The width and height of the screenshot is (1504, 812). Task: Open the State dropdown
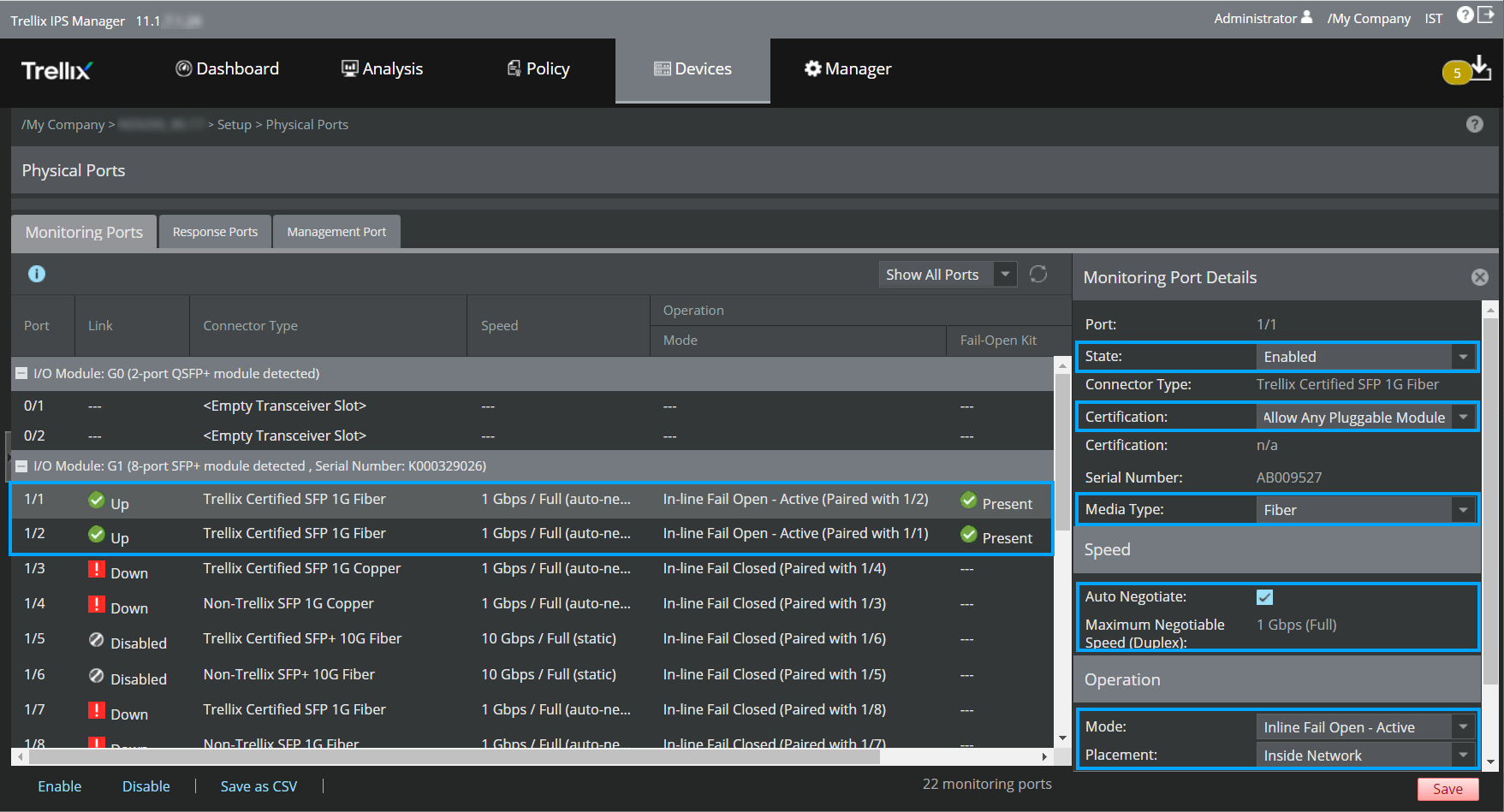click(1365, 357)
